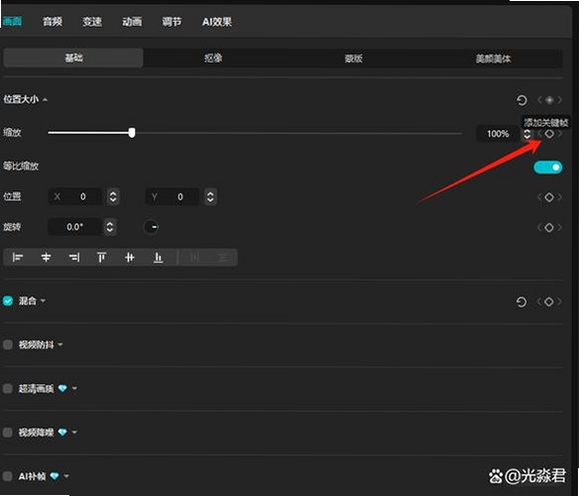
Task: Add keyframe on the 旋转 row
Action: pos(549,228)
